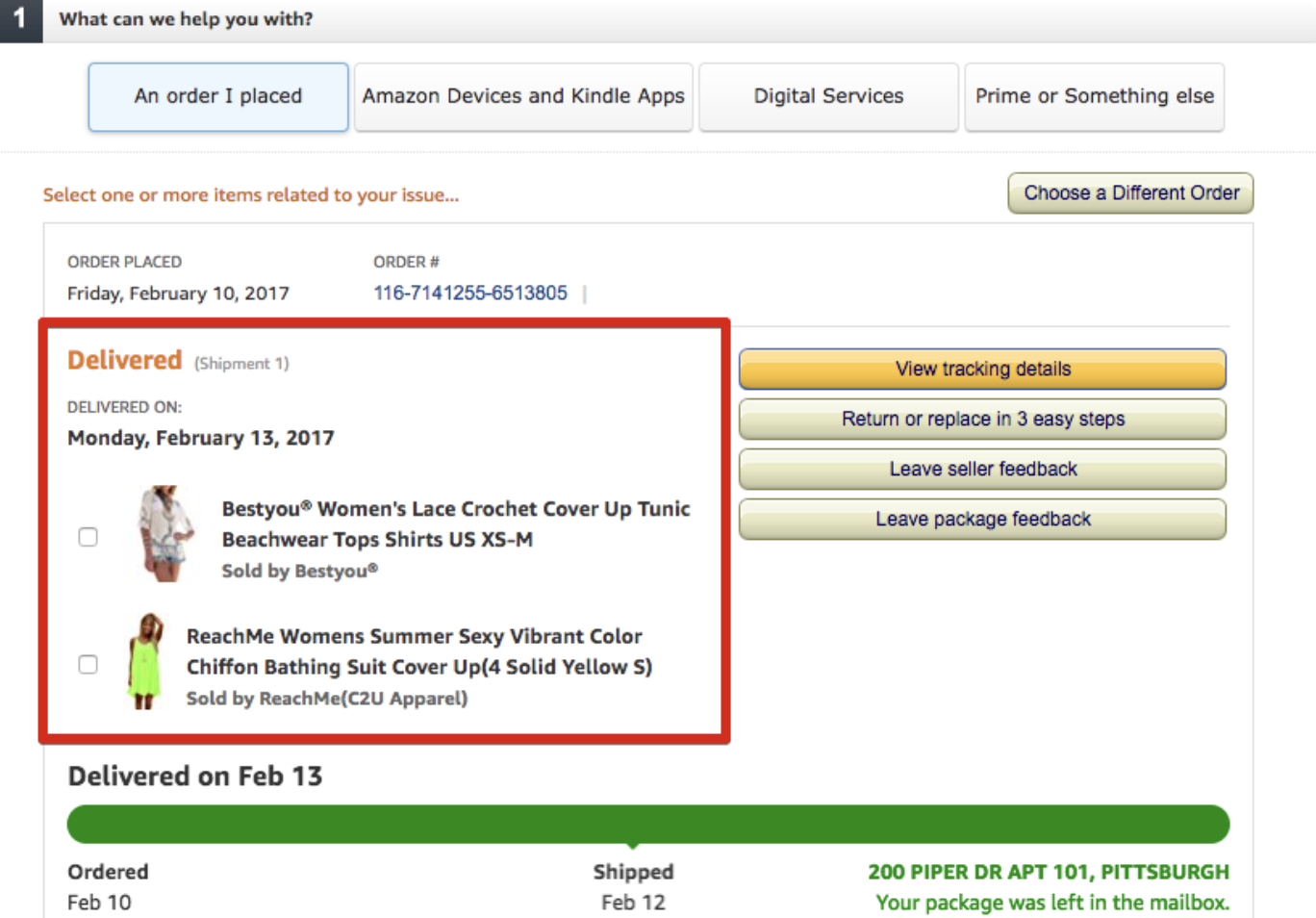Click Friday, February 10, 2017 order date
The height and width of the screenshot is (918, 1316).
(178, 293)
